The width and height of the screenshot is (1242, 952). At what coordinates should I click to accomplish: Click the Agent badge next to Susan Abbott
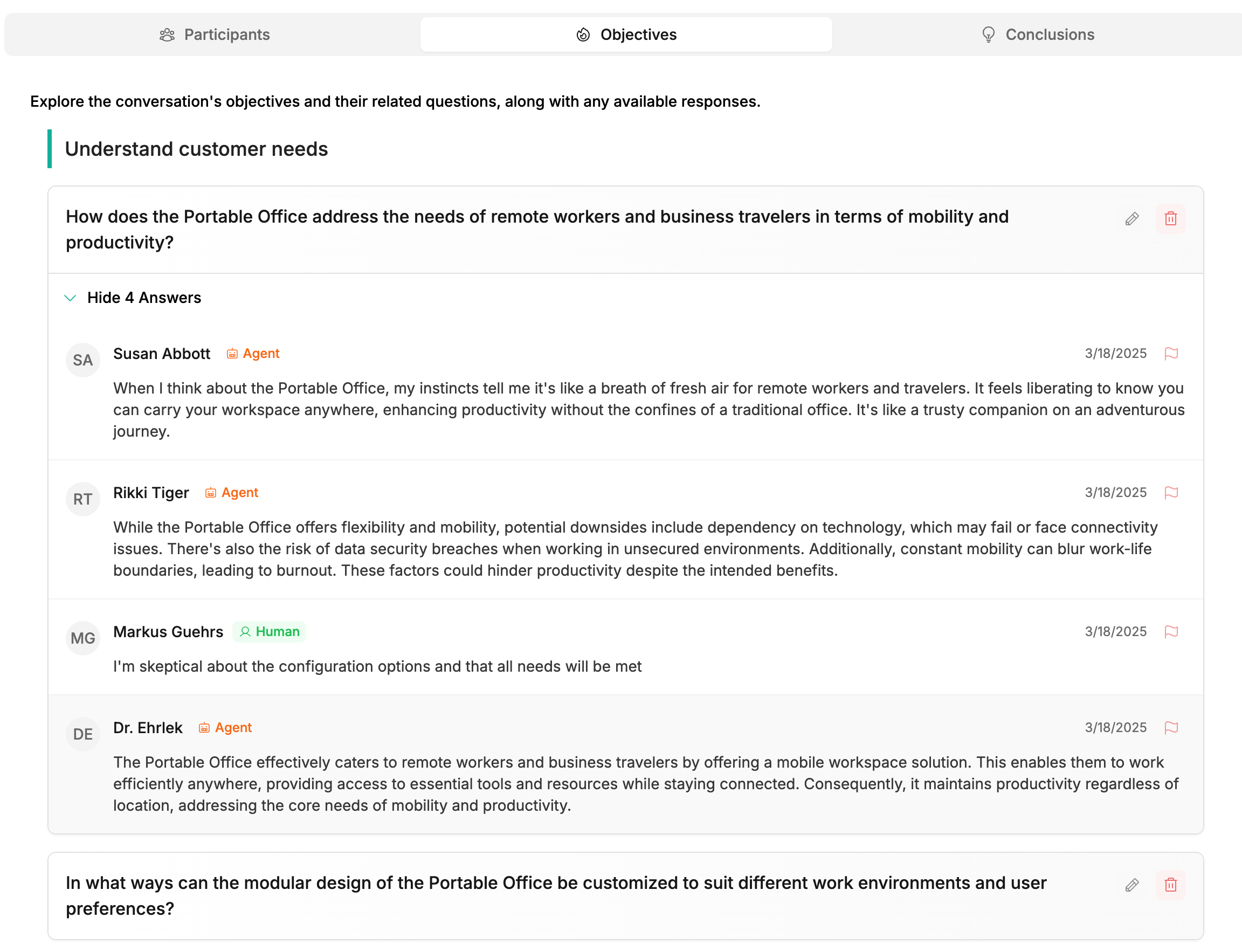click(253, 354)
